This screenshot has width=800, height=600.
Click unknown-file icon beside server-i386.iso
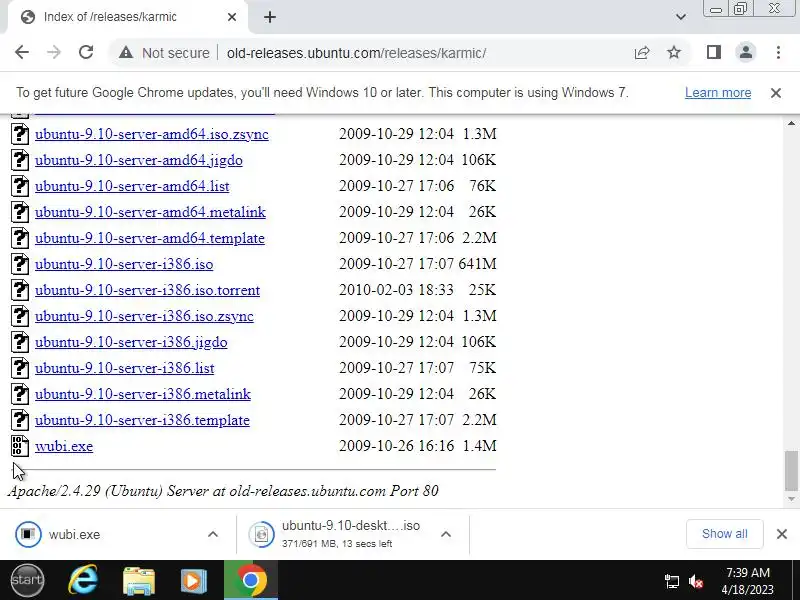[20, 263]
